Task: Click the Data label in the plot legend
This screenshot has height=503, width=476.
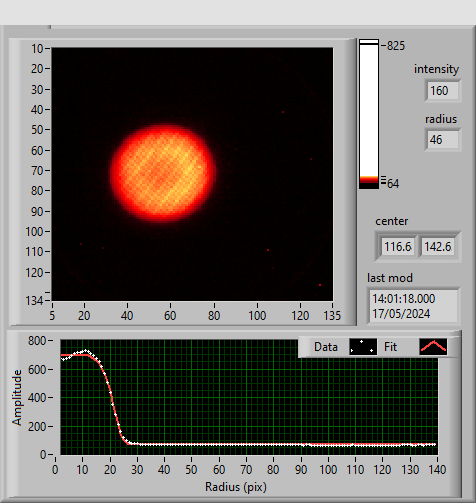Action: [326, 347]
